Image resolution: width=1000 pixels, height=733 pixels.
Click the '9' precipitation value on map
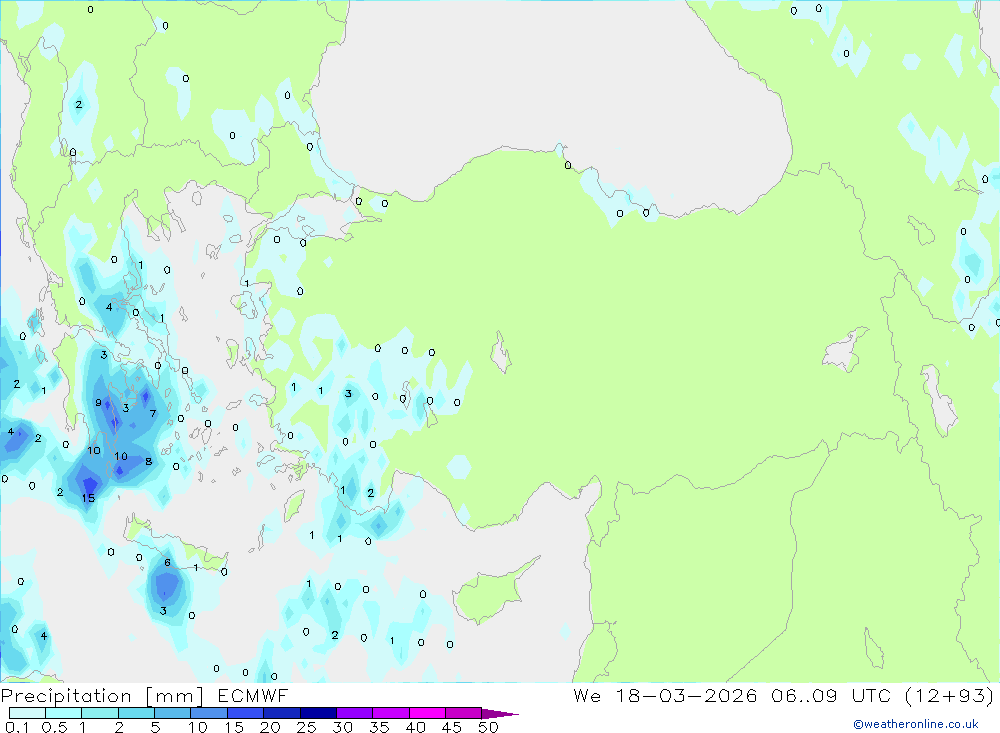[98, 403]
